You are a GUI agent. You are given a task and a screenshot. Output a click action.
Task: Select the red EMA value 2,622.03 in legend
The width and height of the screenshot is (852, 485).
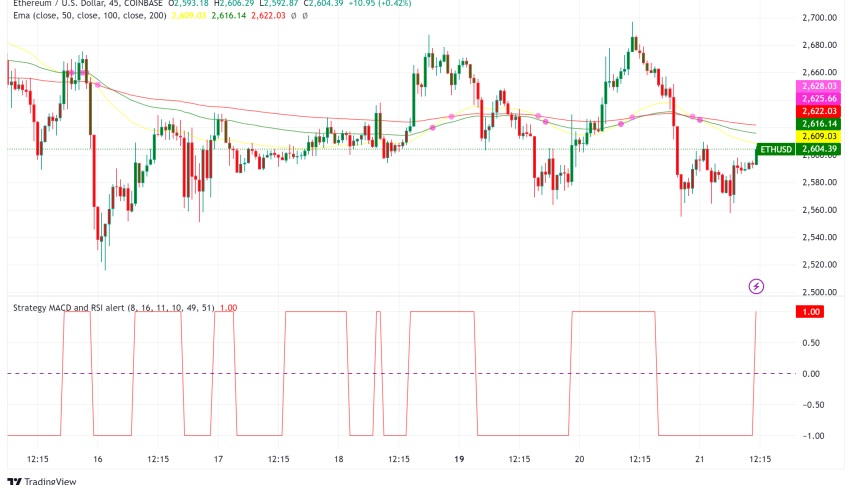click(268, 16)
